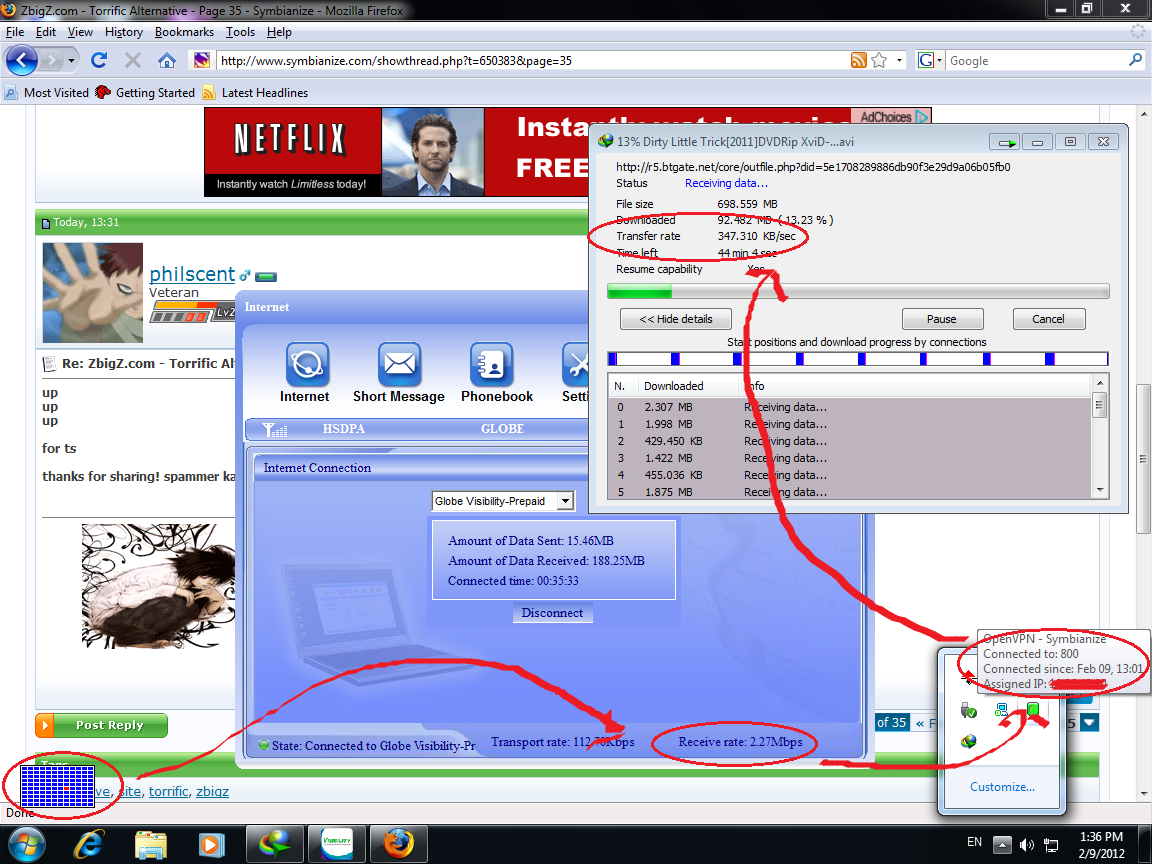The image size is (1152, 864).
Task: Open Windows Explorer from taskbar
Action: 151,845
